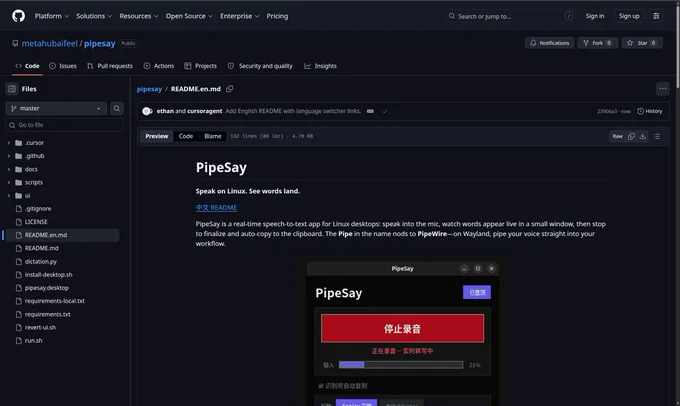Open the Projects tab
Screen dimensions: 680x406
click(x=200, y=66)
